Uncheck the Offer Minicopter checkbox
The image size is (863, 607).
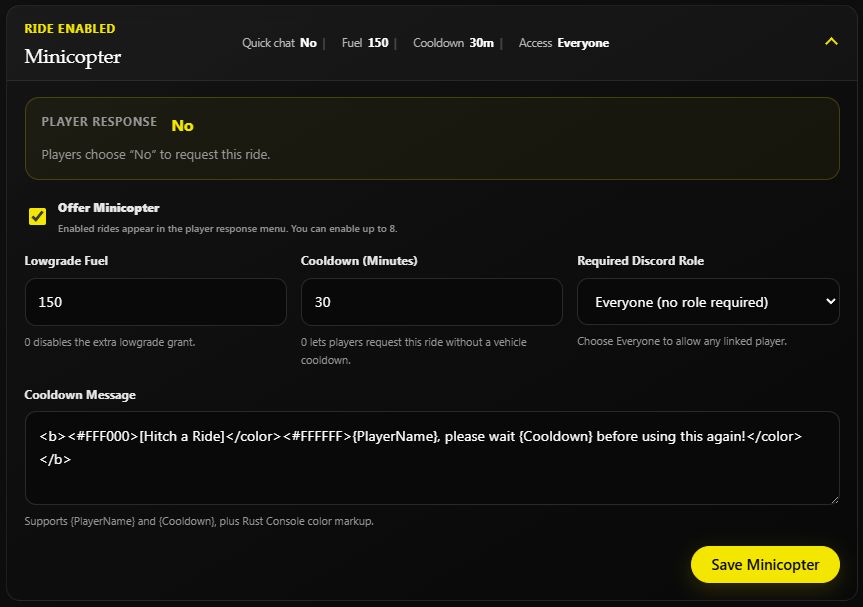[37, 216]
